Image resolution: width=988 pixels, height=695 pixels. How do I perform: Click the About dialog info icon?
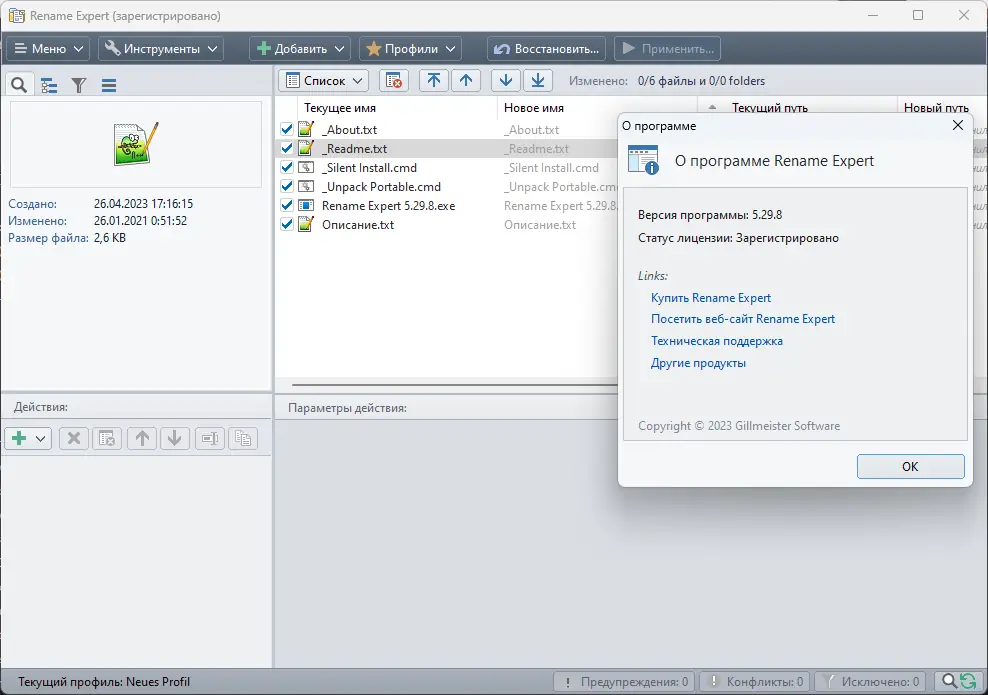click(x=643, y=160)
